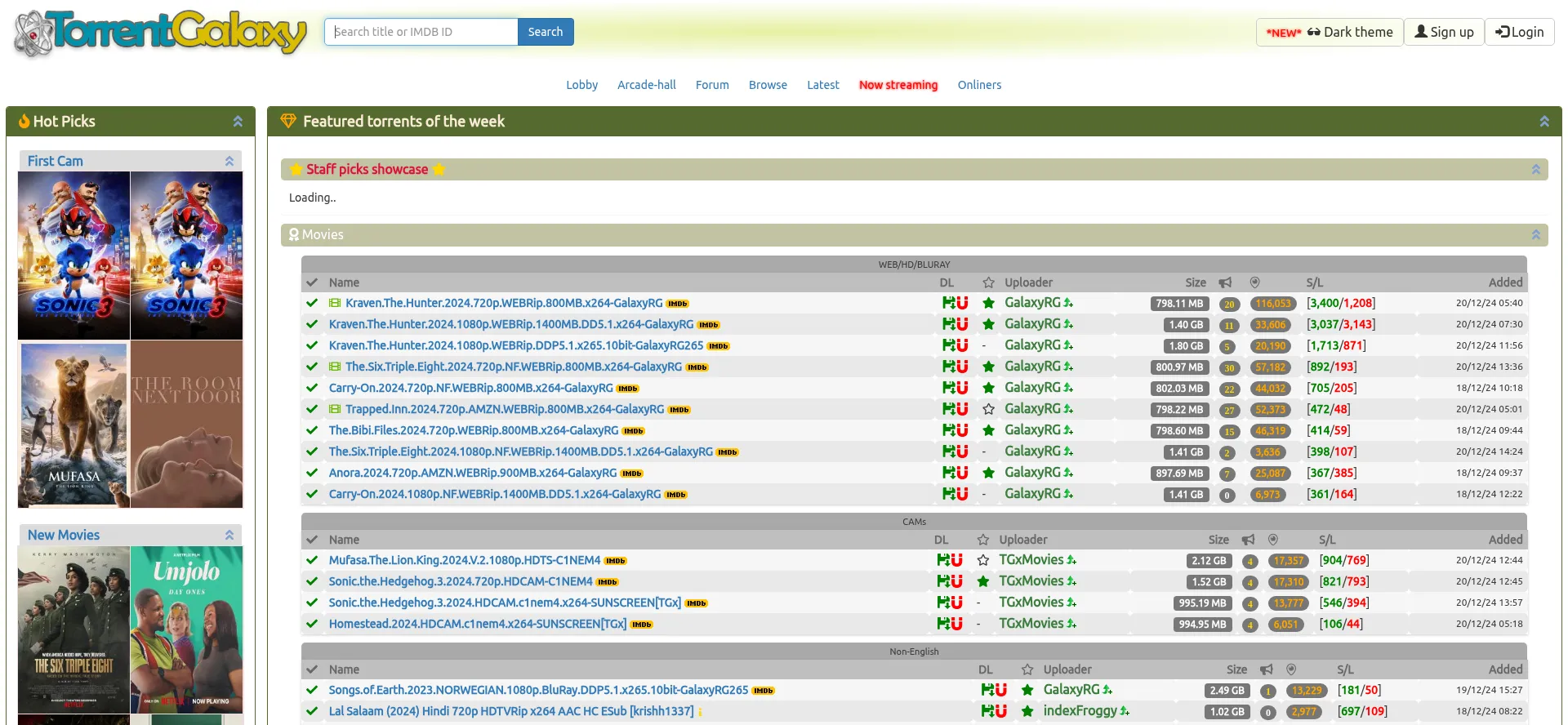Collapse the Staff picks showcase section
Image resolution: width=1568 pixels, height=725 pixels.
[x=1536, y=170]
